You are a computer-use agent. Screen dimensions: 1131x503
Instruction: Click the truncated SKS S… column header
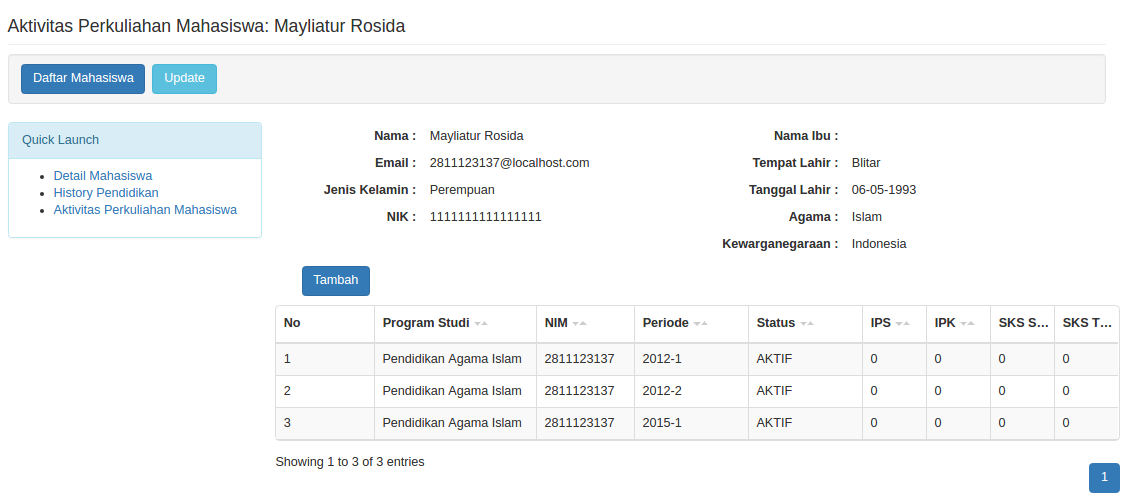(x=1022, y=323)
